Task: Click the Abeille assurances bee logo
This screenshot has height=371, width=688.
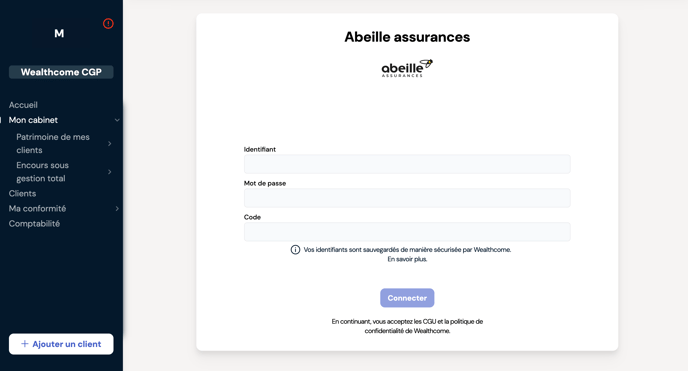Action: pyautogui.click(x=407, y=68)
